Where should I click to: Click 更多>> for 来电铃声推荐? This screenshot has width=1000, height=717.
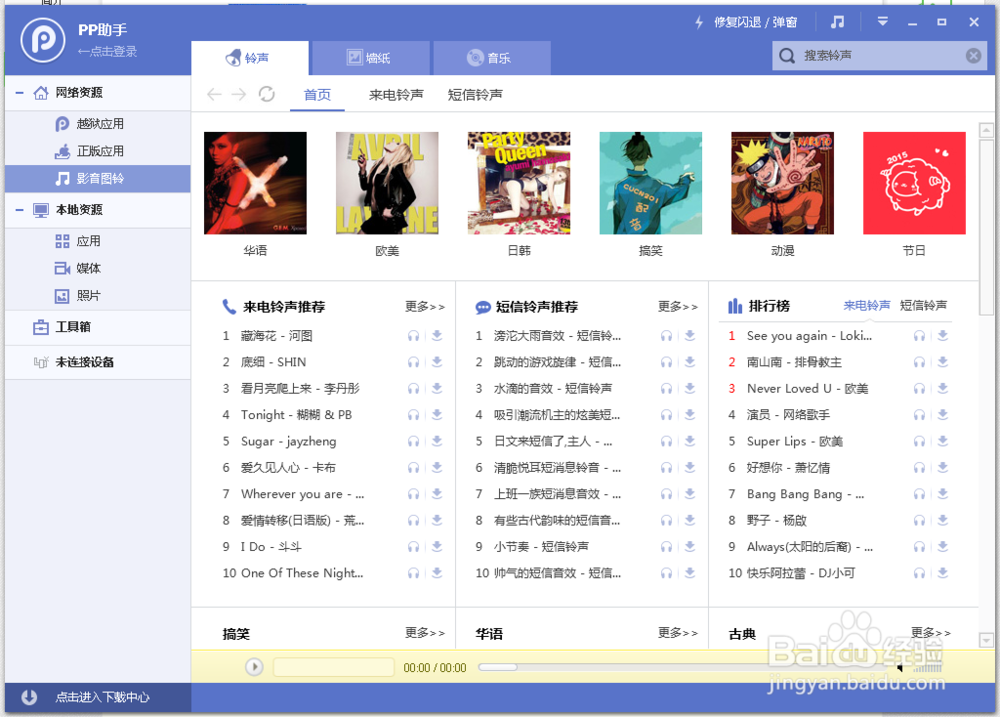(x=425, y=307)
